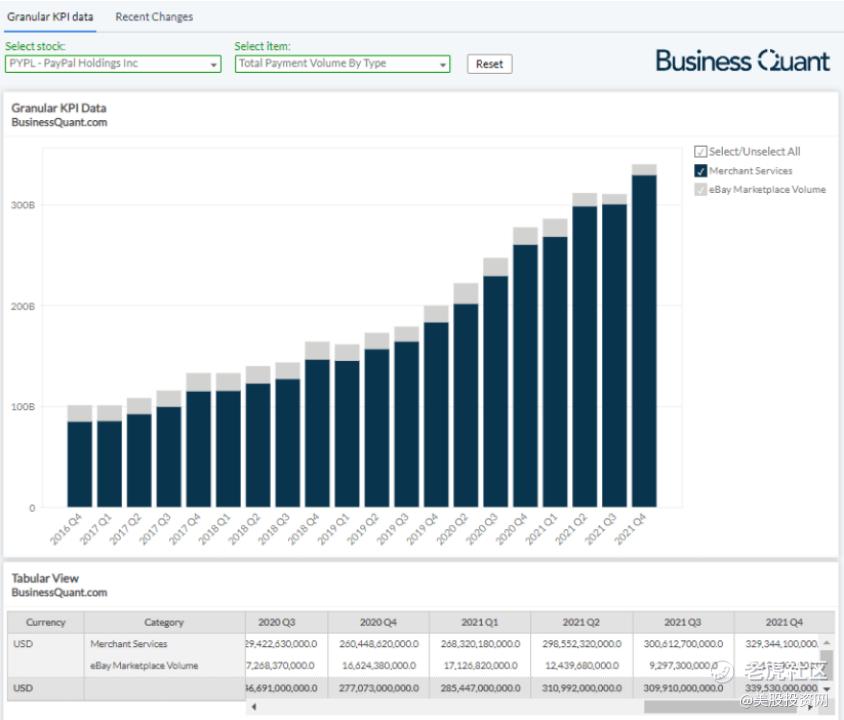This screenshot has width=844, height=720.
Task: Uncheck the Merchant Services series checkbox
Action: click(700, 171)
